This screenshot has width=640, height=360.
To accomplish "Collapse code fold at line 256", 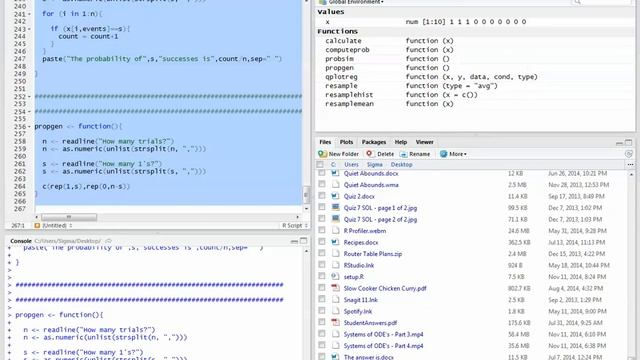I will click(x=29, y=127).
